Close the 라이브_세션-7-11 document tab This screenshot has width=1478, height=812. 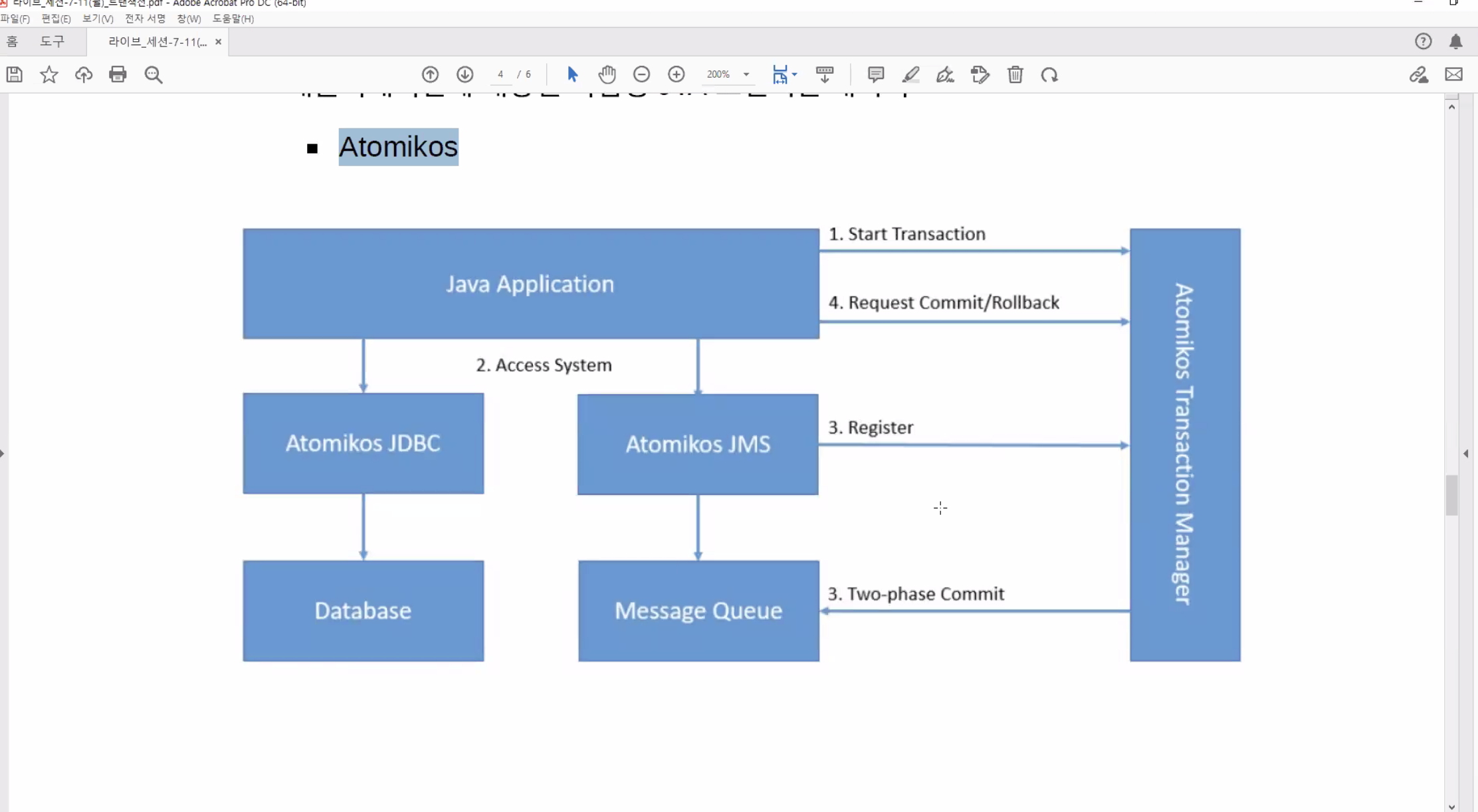point(218,41)
